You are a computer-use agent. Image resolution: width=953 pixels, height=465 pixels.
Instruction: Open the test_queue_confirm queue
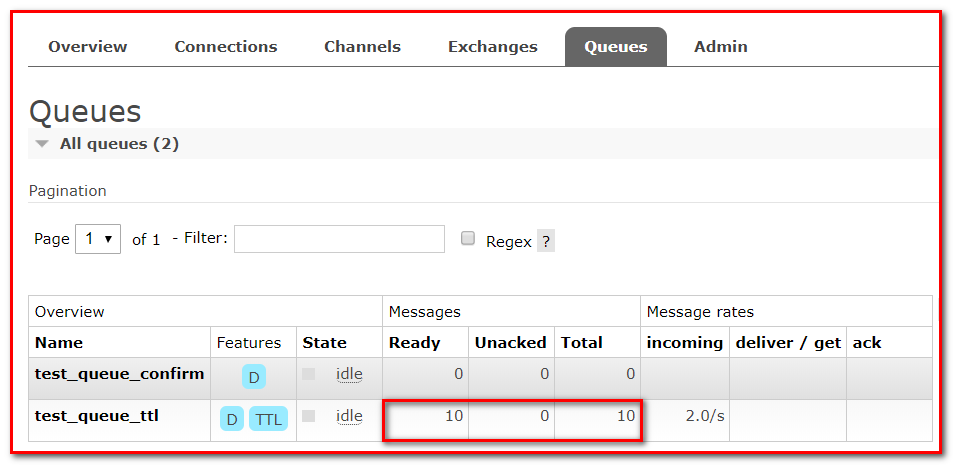pyautogui.click(x=119, y=374)
